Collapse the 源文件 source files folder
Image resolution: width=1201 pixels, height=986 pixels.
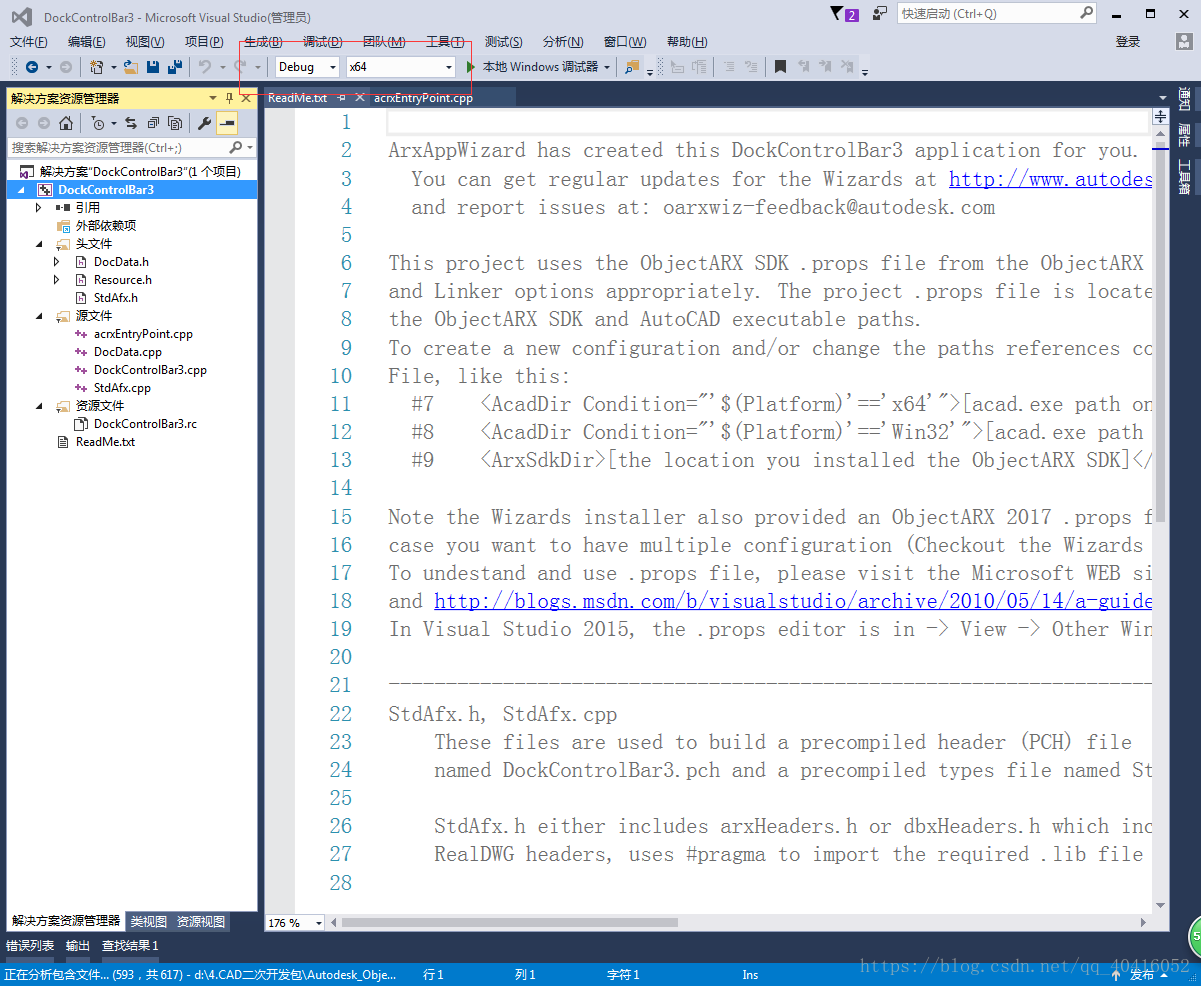tap(38, 315)
